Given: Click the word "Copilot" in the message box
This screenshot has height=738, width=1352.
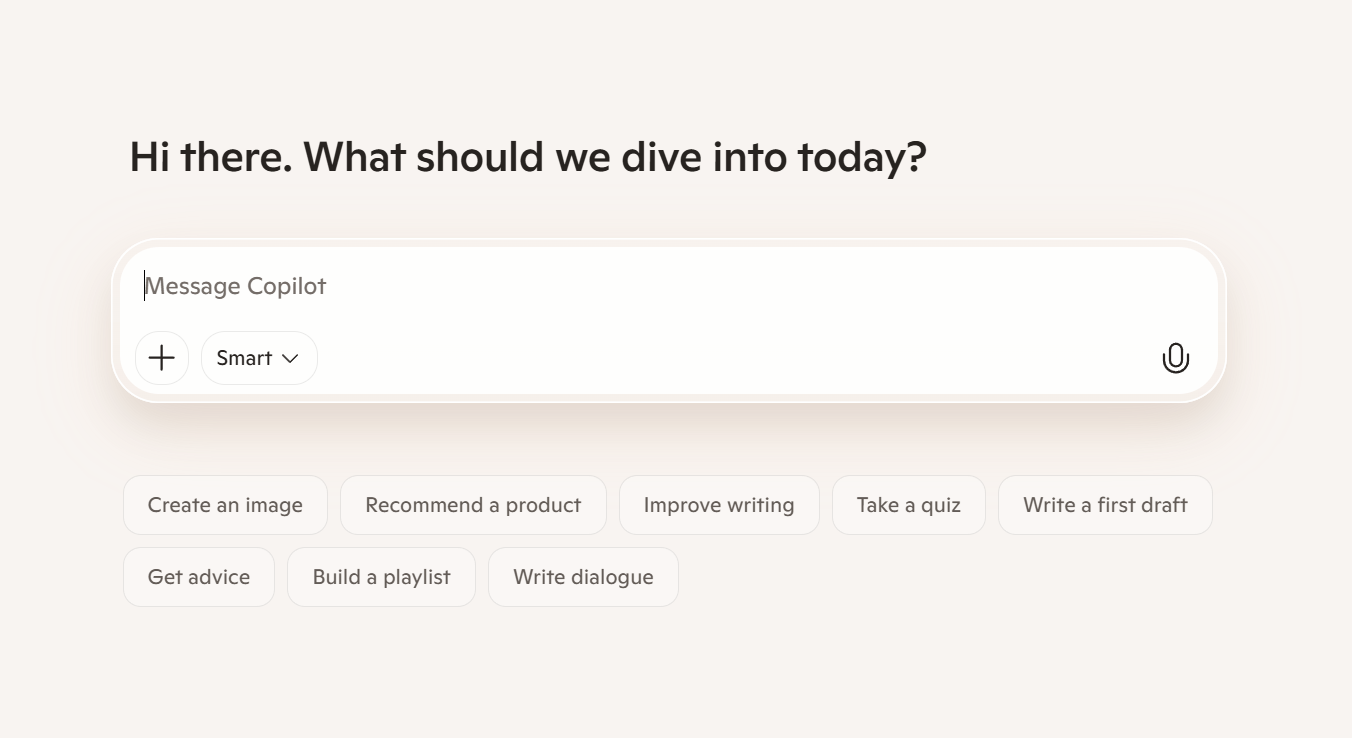Looking at the screenshot, I should [287, 287].
